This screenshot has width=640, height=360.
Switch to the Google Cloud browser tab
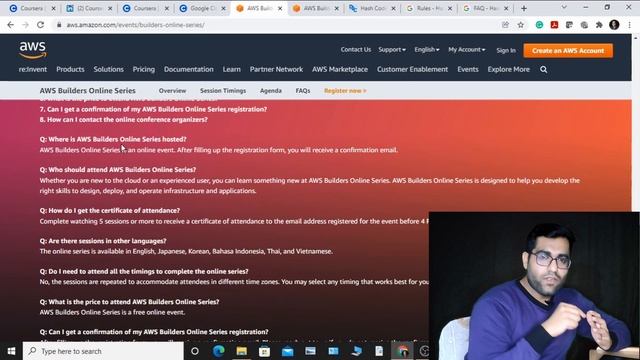(x=202, y=8)
